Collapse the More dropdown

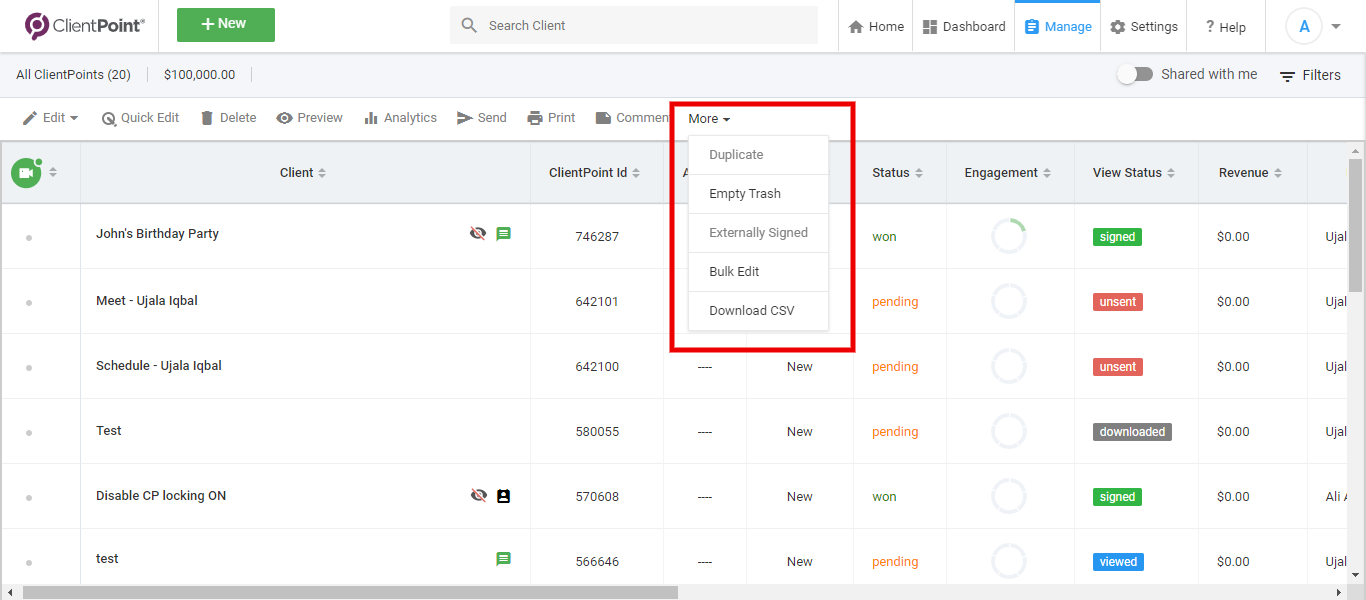[x=709, y=119]
